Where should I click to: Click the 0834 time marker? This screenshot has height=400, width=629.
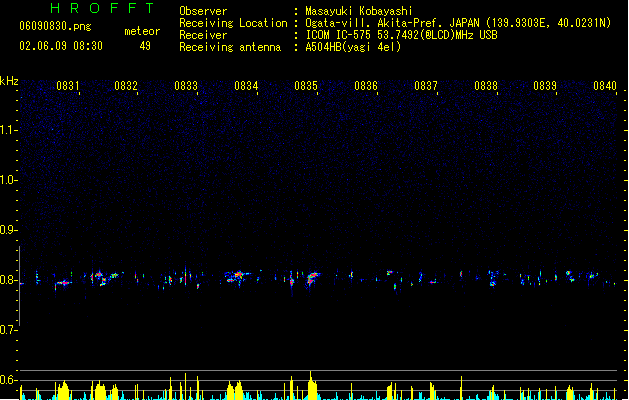[x=246, y=86]
